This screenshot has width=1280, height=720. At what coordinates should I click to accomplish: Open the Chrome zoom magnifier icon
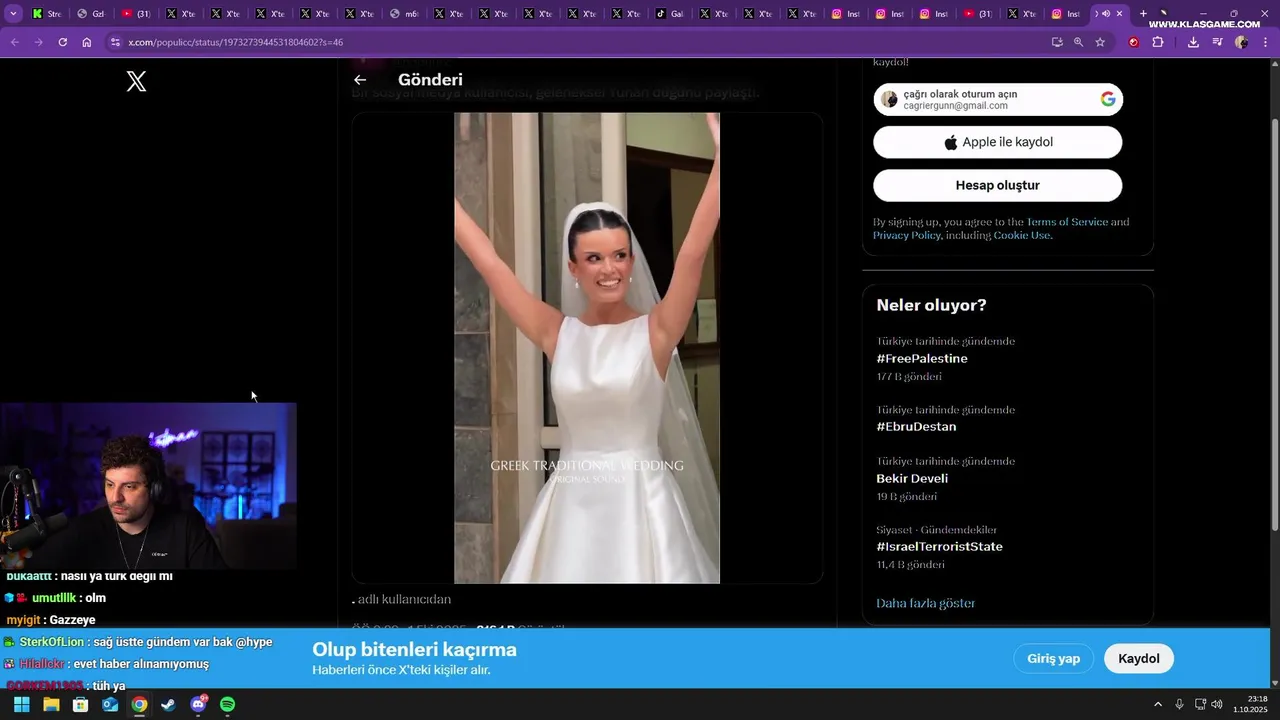coord(1078,42)
